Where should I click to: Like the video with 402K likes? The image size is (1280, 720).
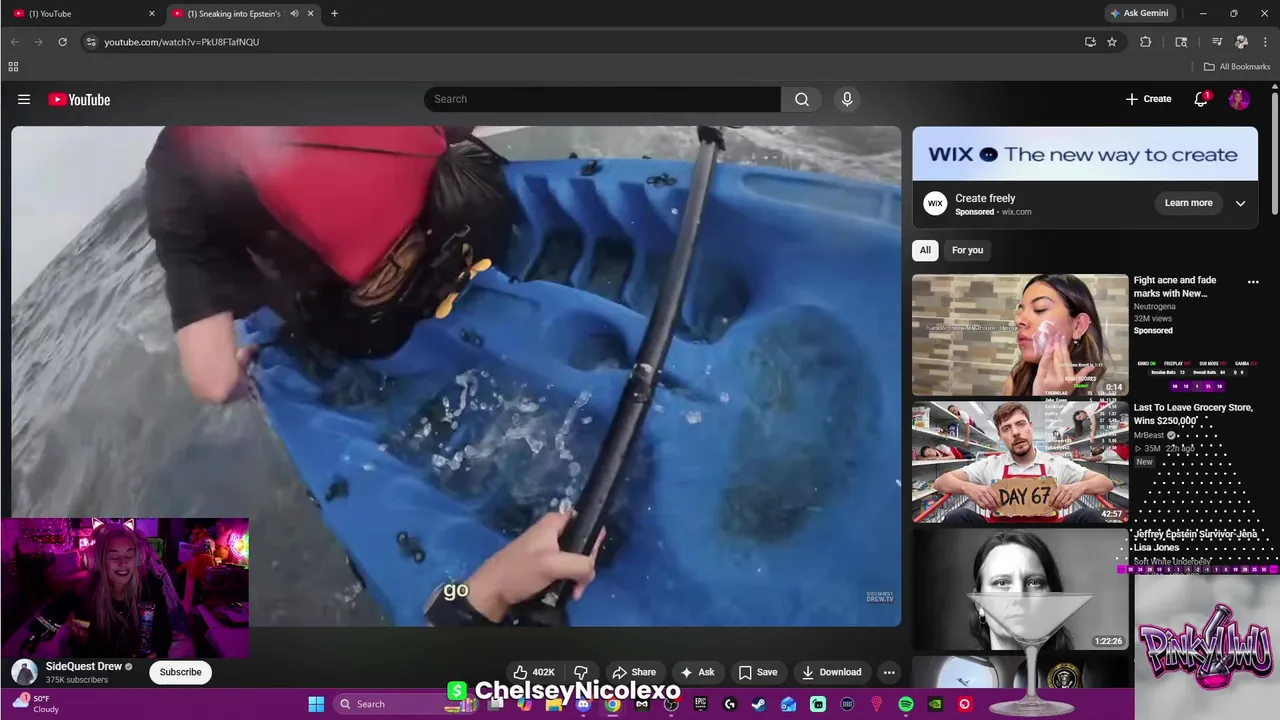point(534,672)
